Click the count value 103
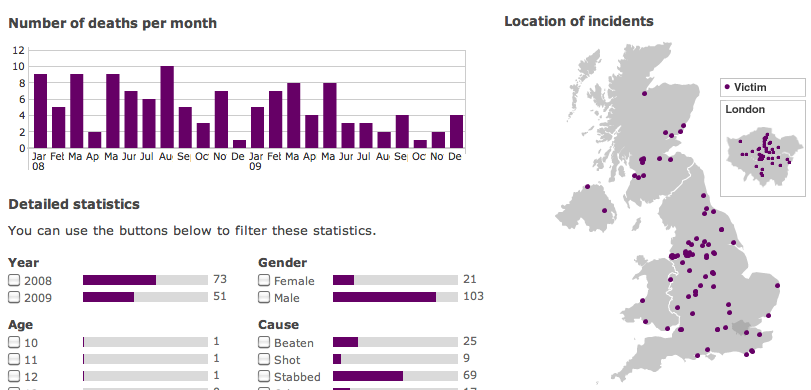Image resolution: width=811 pixels, height=390 pixels. click(473, 296)
